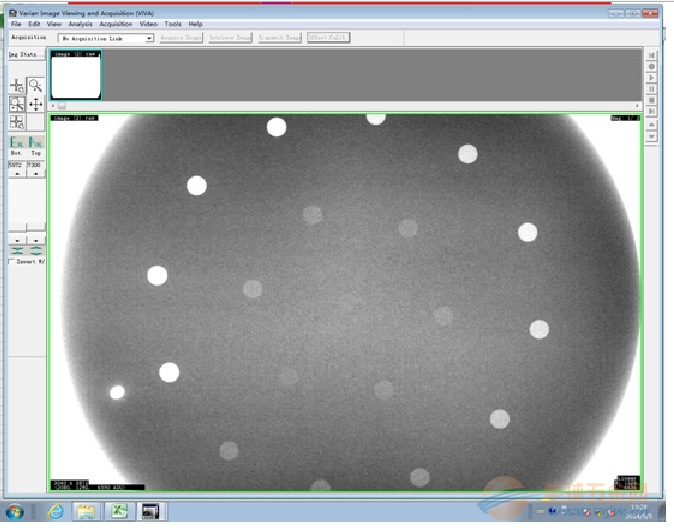
Task: Click the lower right down-arrow stepper
Action: pos(36,240)
